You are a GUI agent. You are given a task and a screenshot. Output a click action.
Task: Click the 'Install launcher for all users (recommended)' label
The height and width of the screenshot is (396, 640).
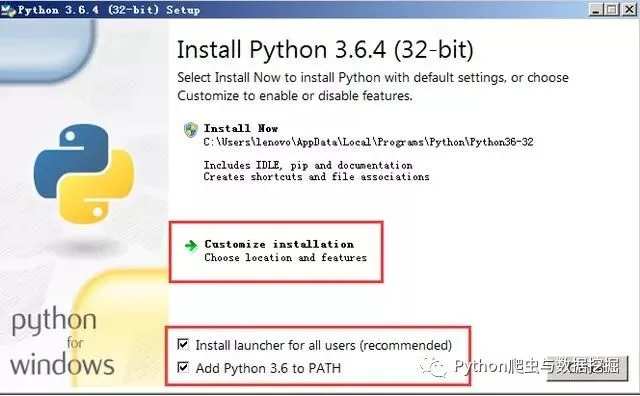[324, 345]
